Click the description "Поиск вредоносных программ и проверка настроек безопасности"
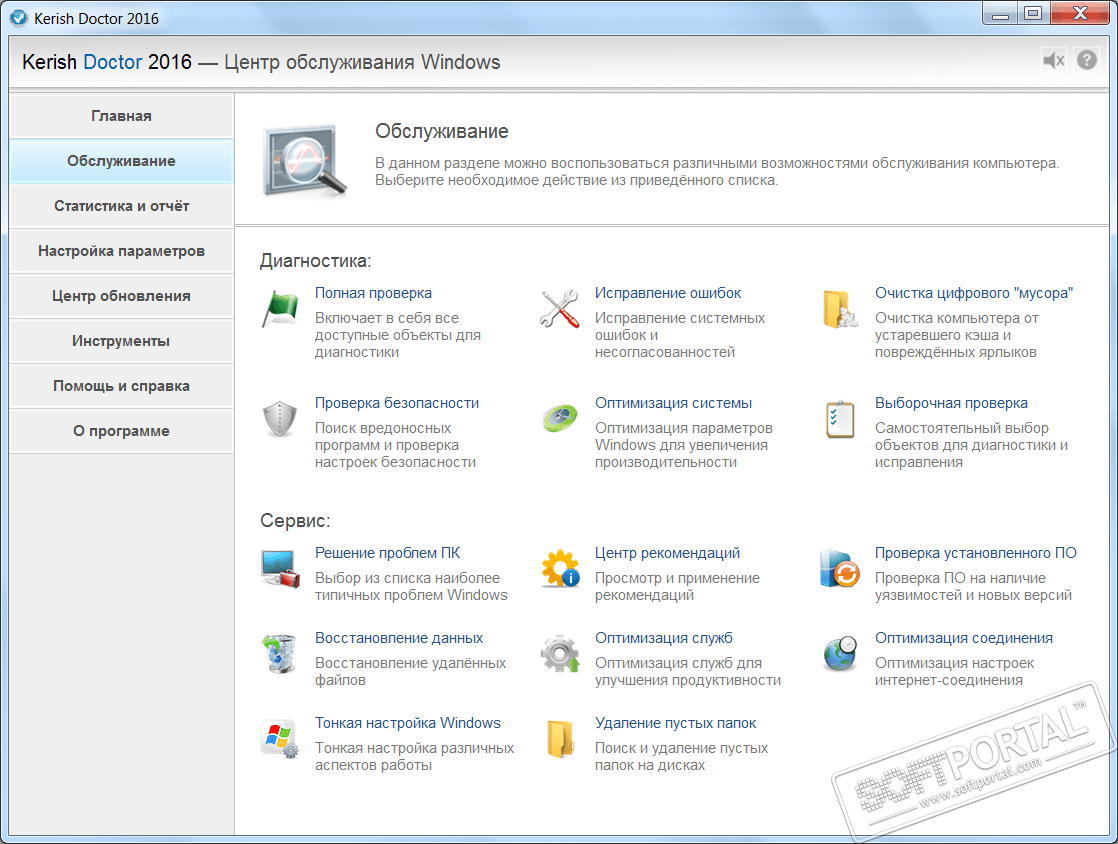 click(396, 445)
